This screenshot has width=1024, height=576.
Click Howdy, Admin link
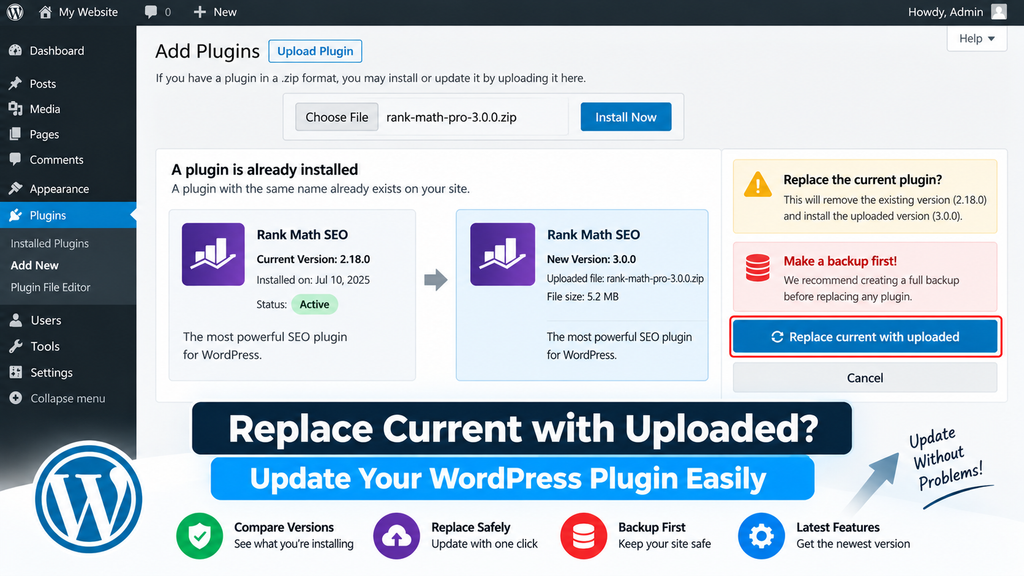945,12
